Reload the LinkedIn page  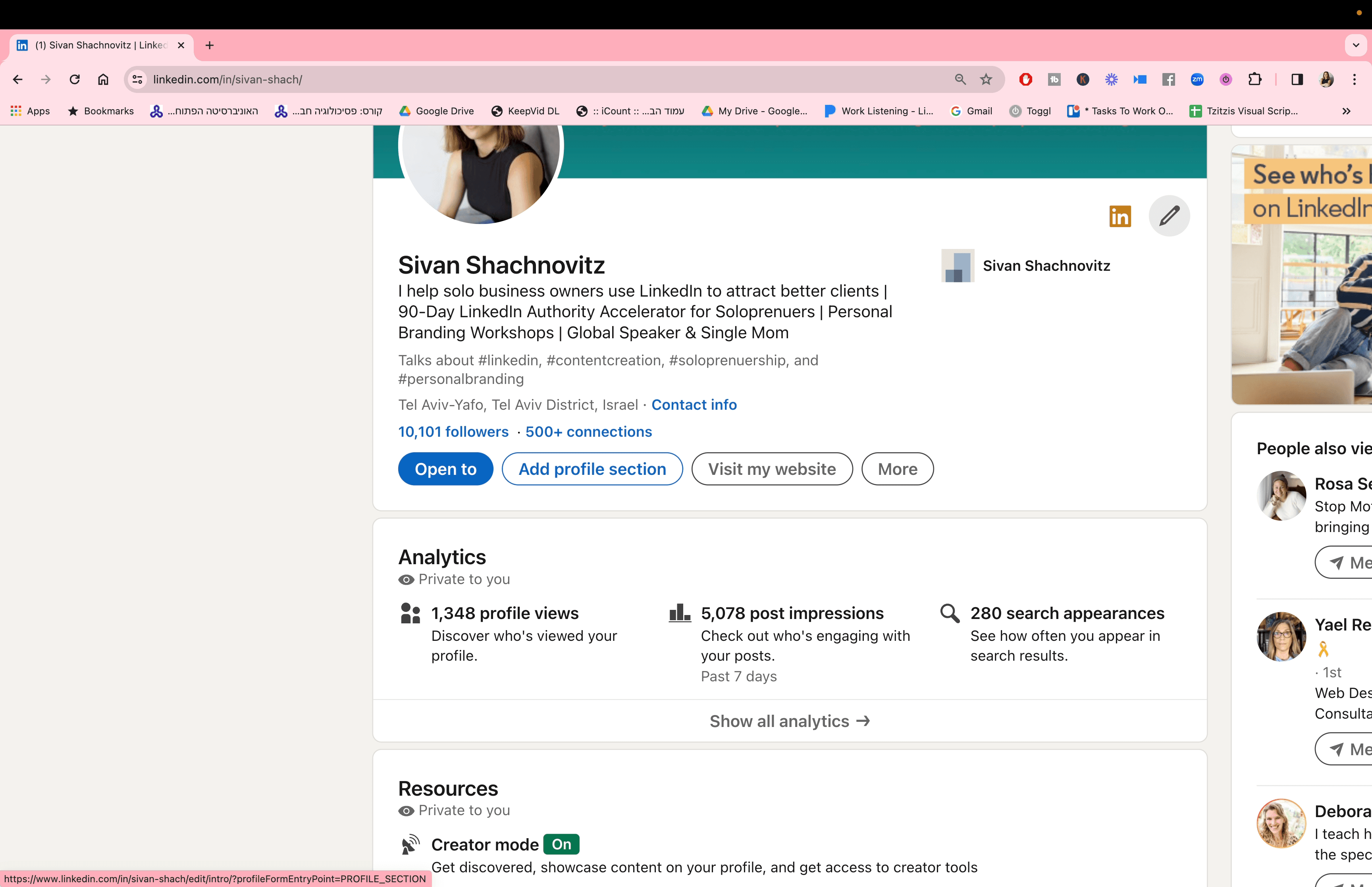point(75,79)
